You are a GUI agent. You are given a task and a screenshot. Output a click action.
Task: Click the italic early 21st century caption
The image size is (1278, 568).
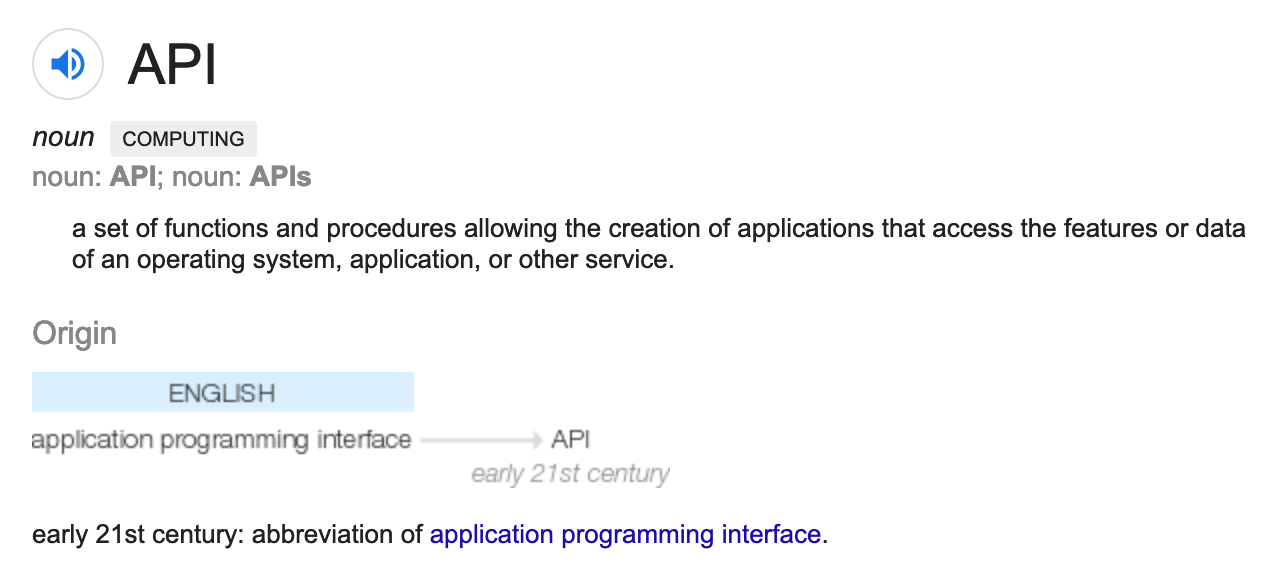tap(570, 473)
